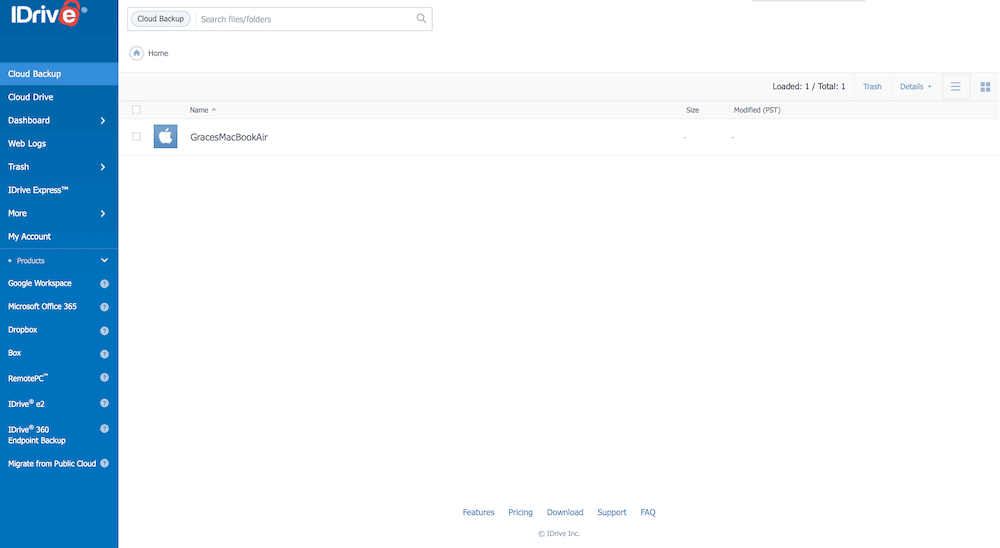1000x548 pixels.
Task: Check the GracesMacBookAir row checkbox
Action: click(x=136, y=137)
